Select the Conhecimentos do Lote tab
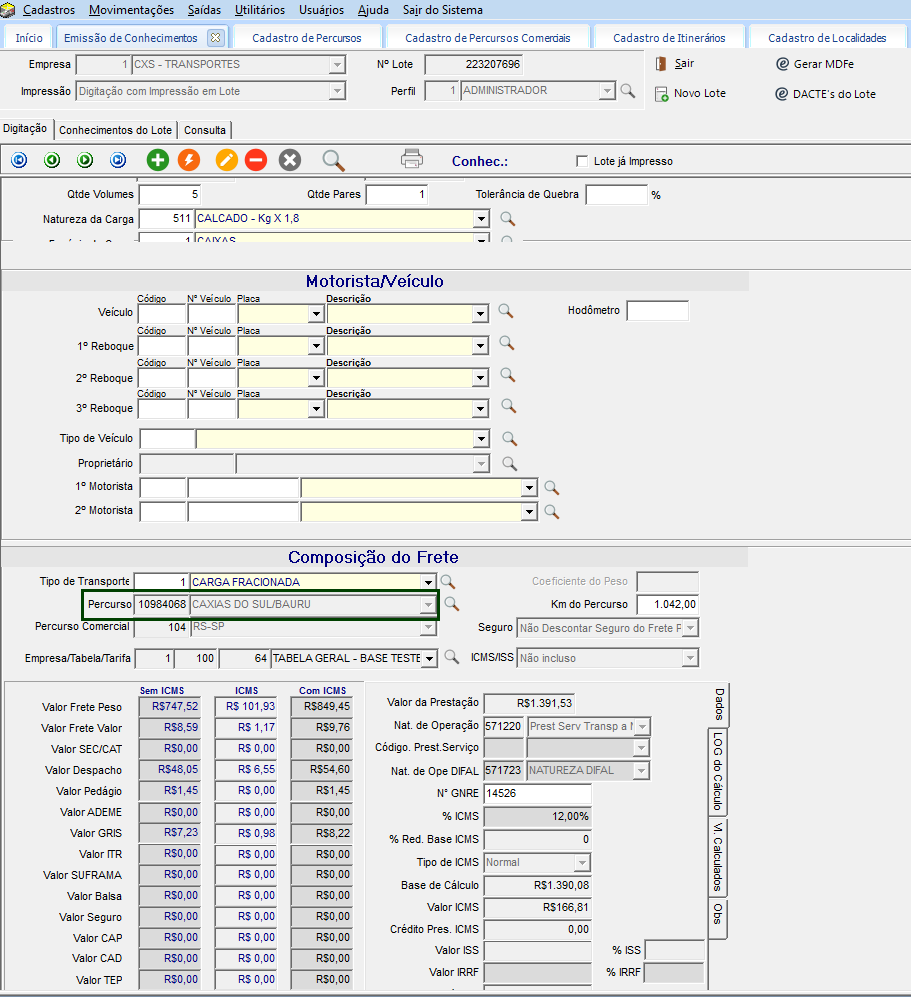Screen dimensions: 911x997 (115, 130)
